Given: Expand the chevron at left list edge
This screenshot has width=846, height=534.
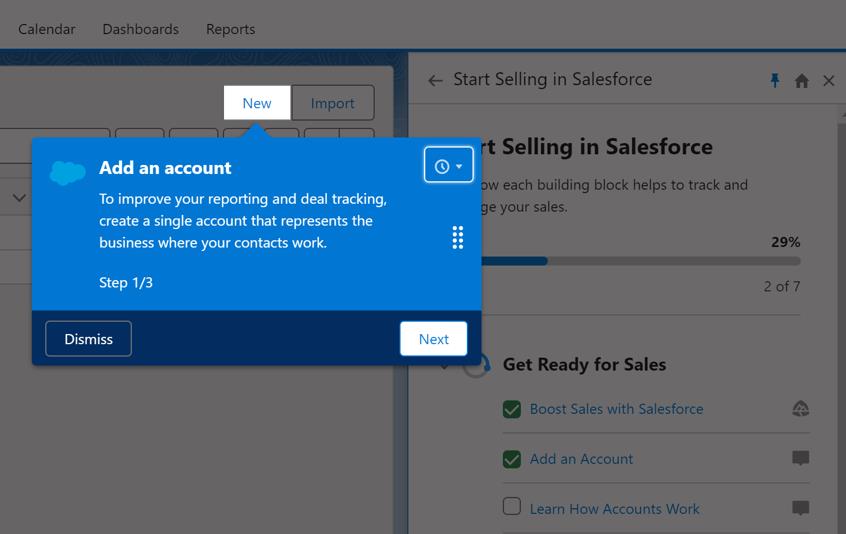Looking at the screenshot, I should pyautogui.click(x=18, y=198).
